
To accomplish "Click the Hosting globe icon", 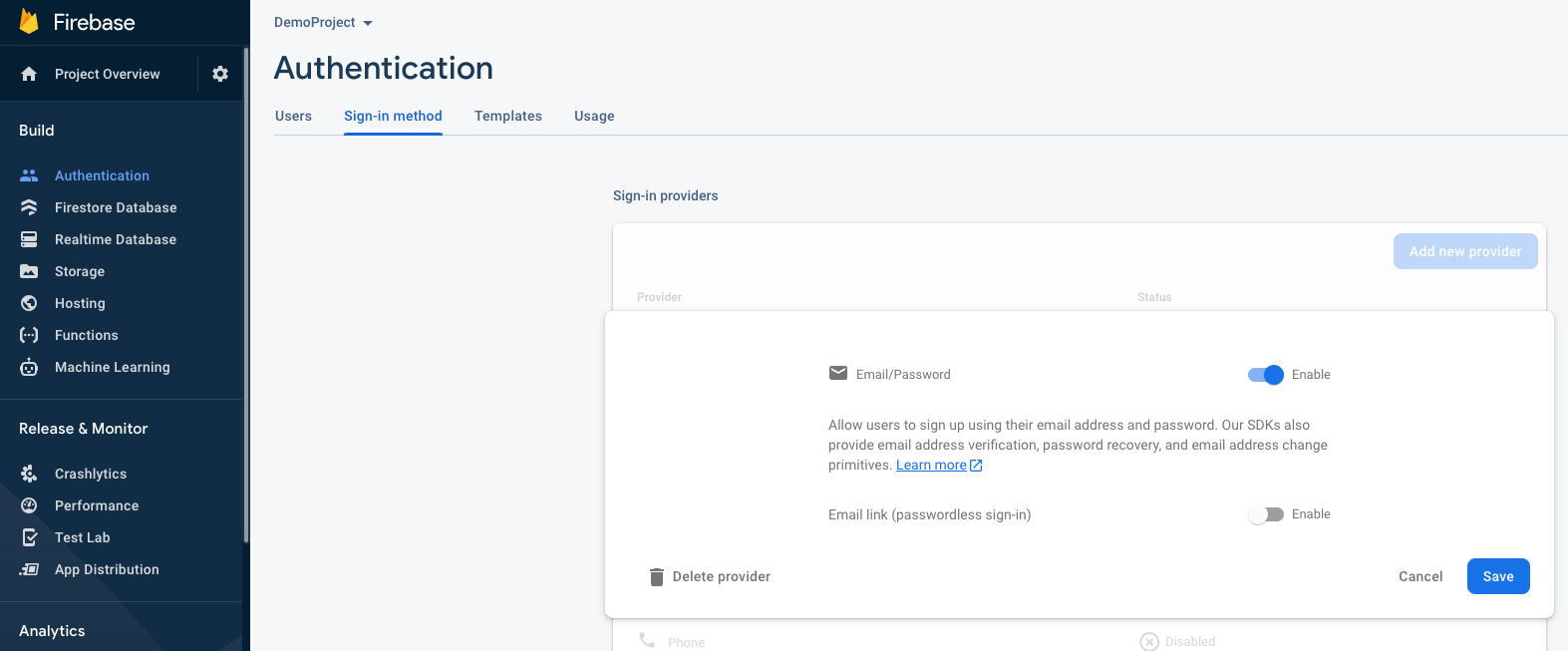I will [29, 303].
